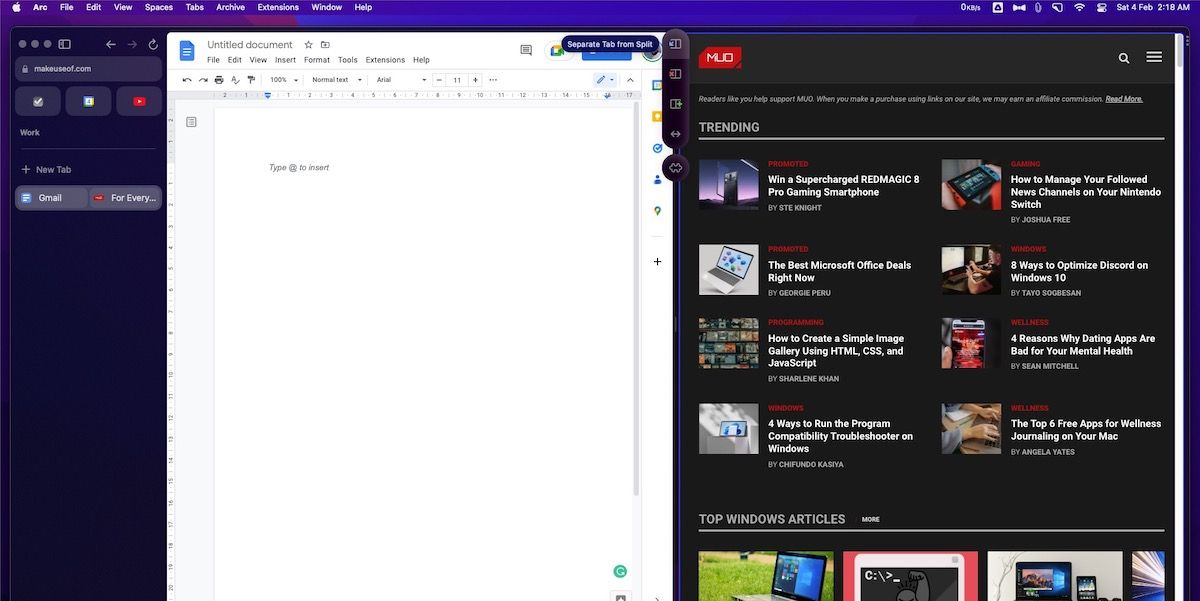Image resolution: width=1200 pixels, height=601 pixels.
Task: Open the 100% zoom dropdown
Action: (x=283, y=80)
